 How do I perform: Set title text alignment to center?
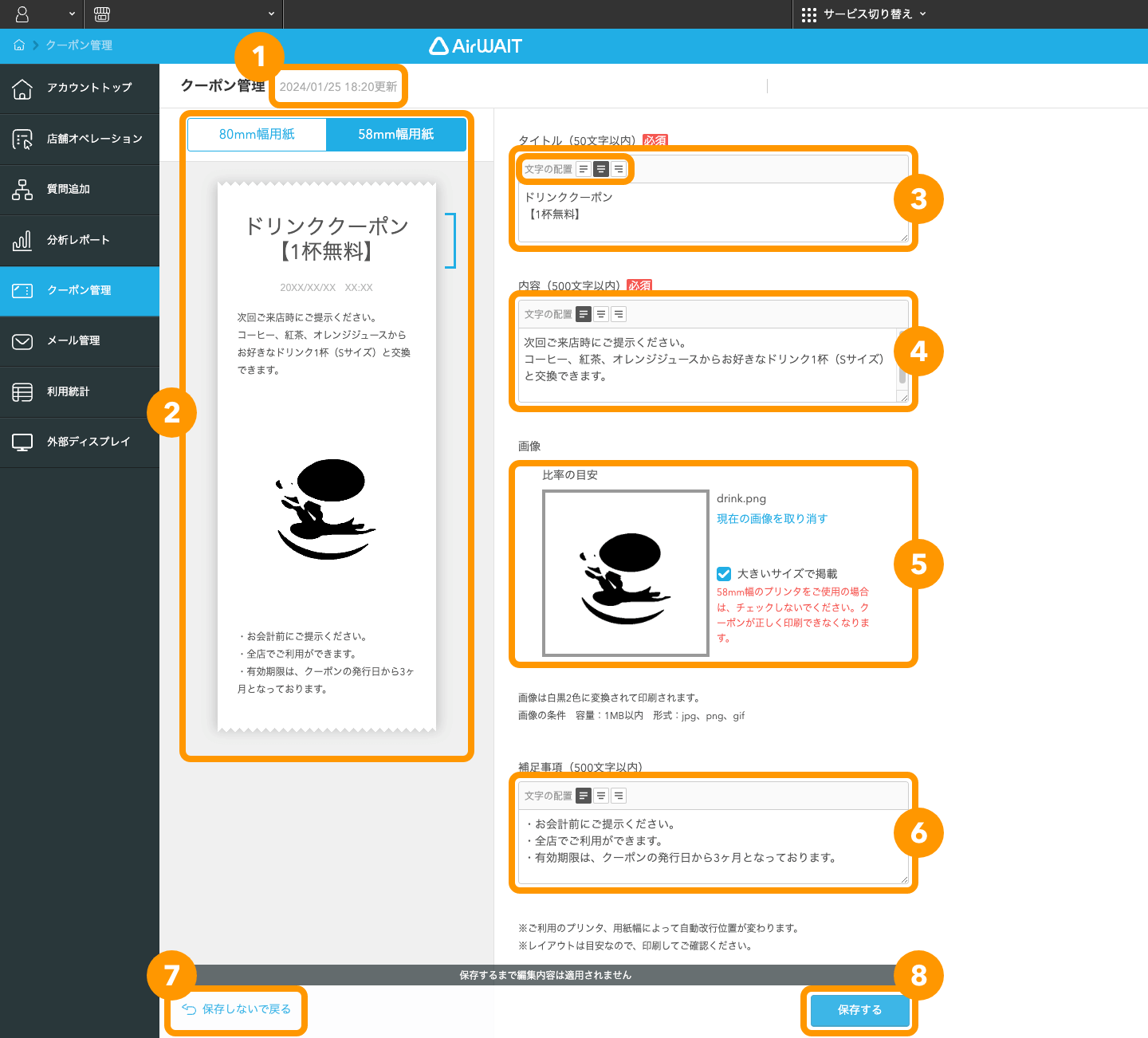[x=600, y=169]
